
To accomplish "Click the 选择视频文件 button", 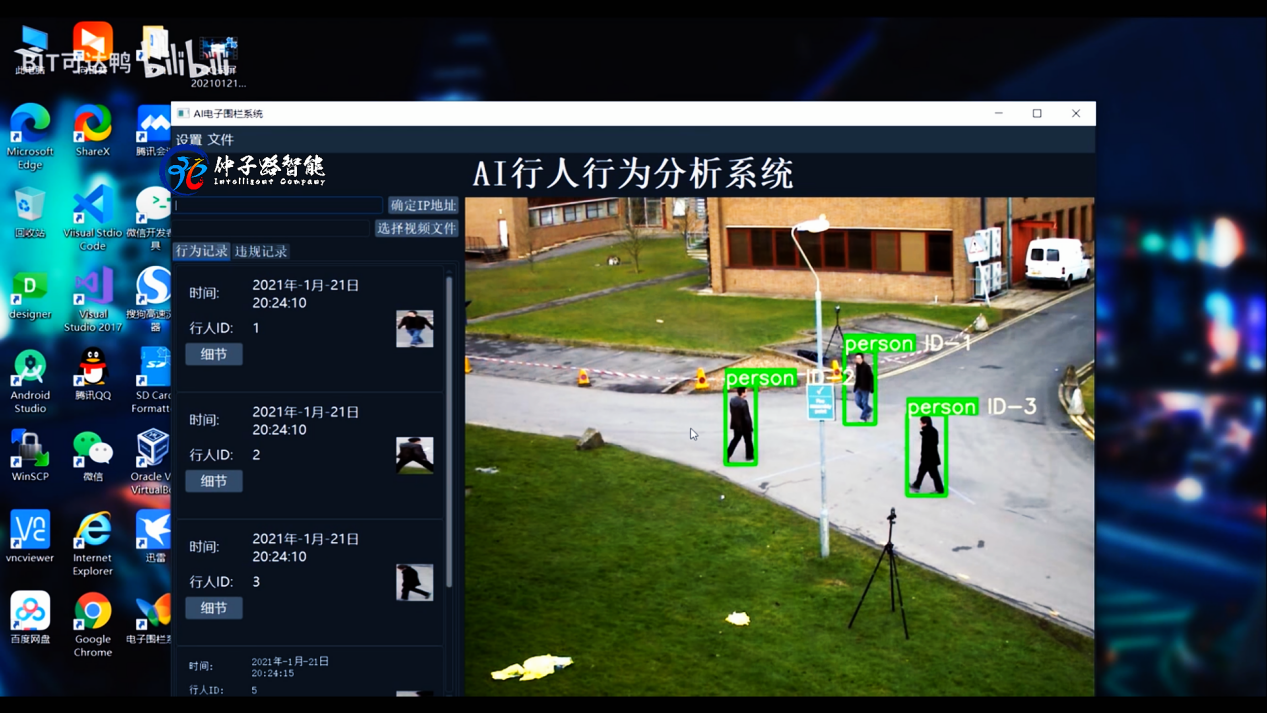I will 416,228.
